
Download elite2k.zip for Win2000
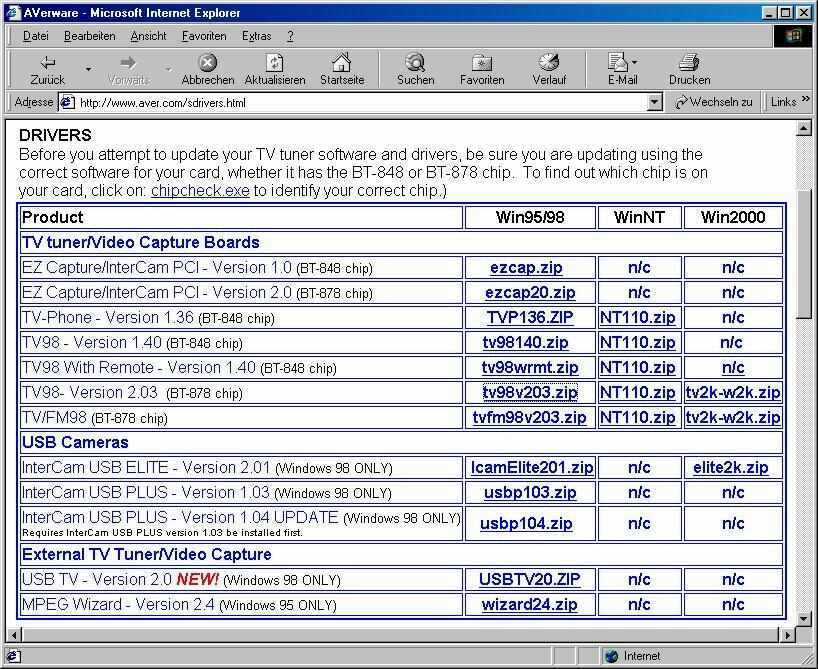pos(732,467)
